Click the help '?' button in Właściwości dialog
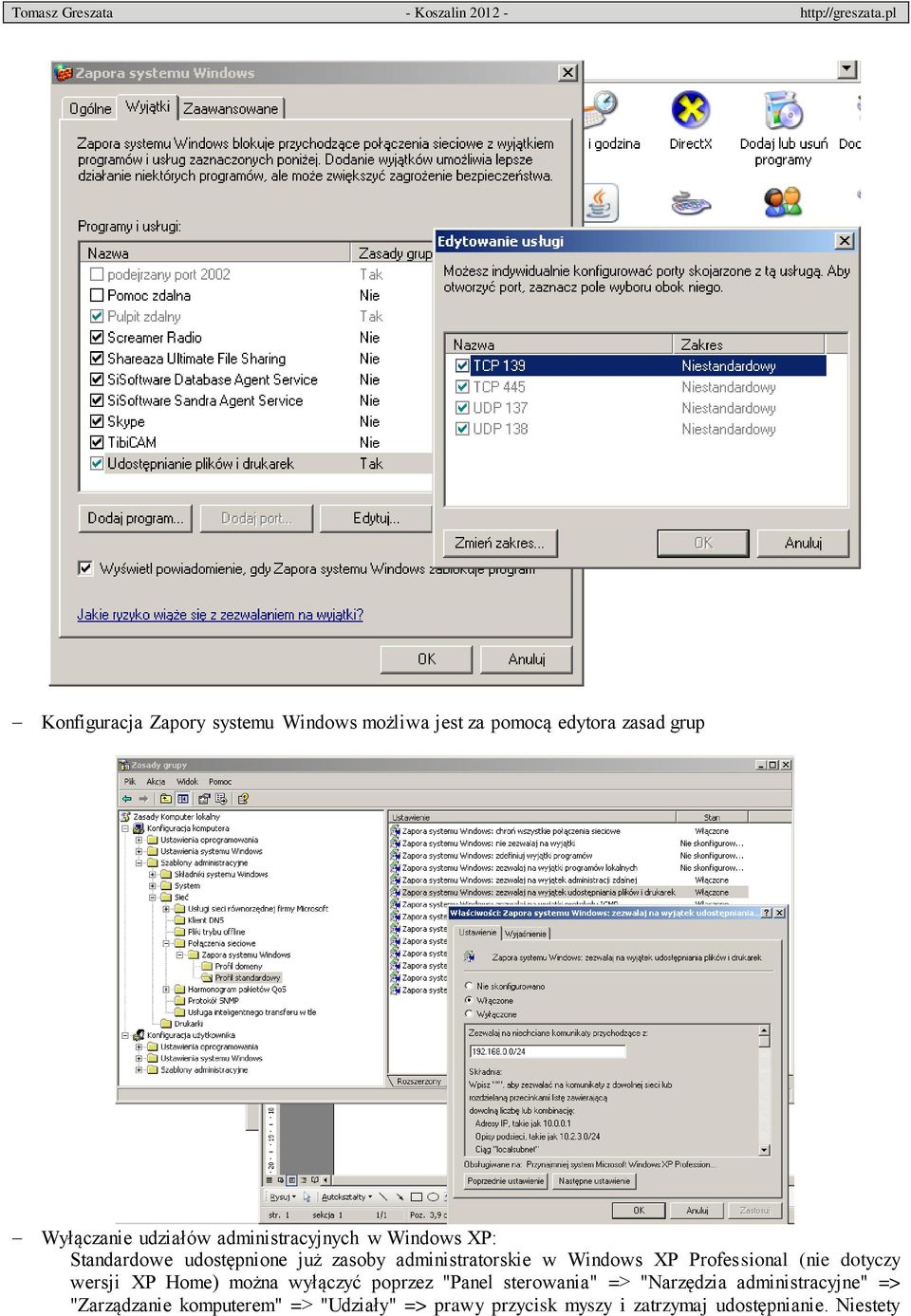 pyautogui.click(x=766, y=913)
